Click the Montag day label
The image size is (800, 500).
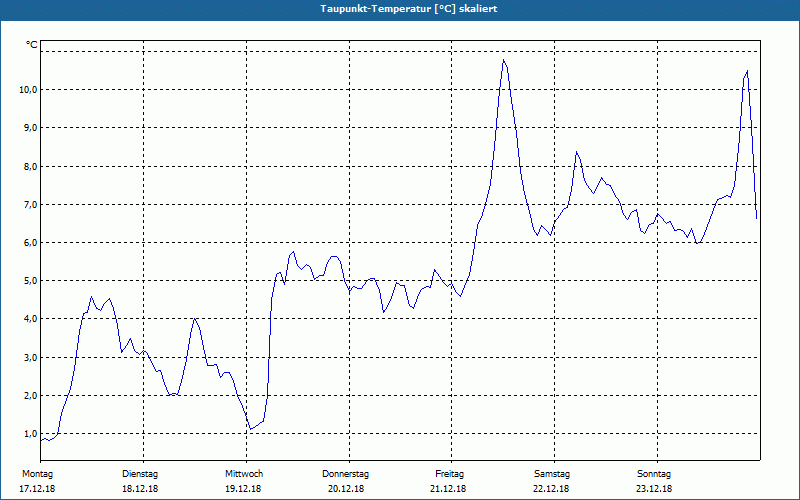pos(37,474)
